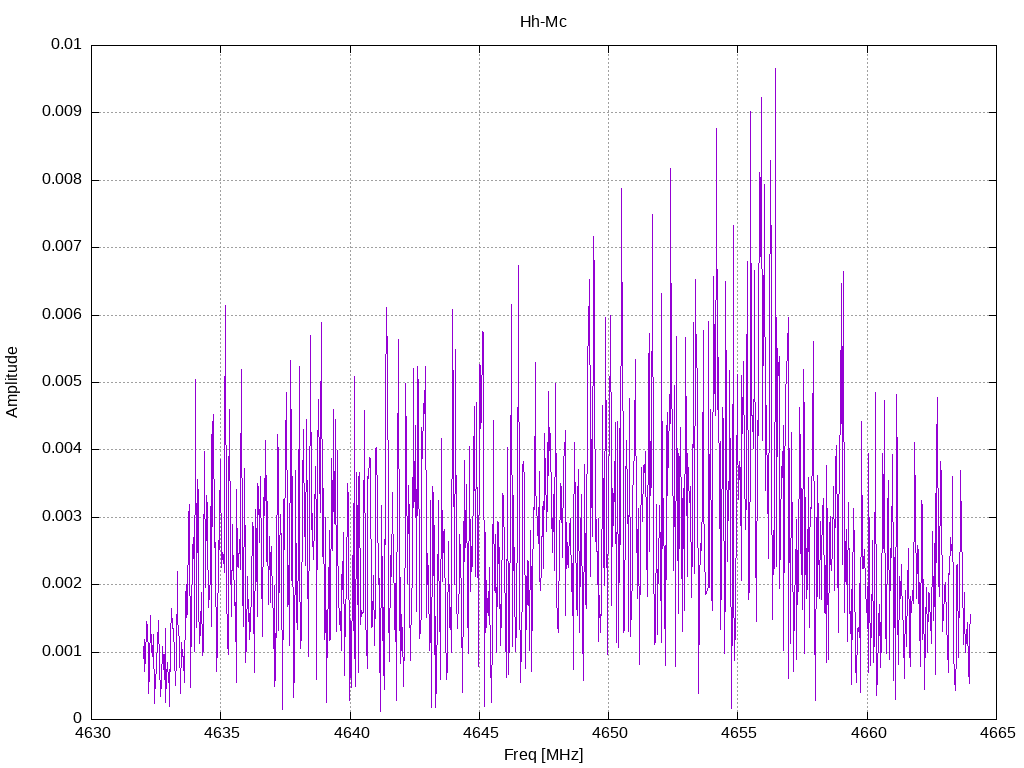Click the x-axis value 4640
The height and width of the screenshot is (768, 1024).
coord(351,733)
